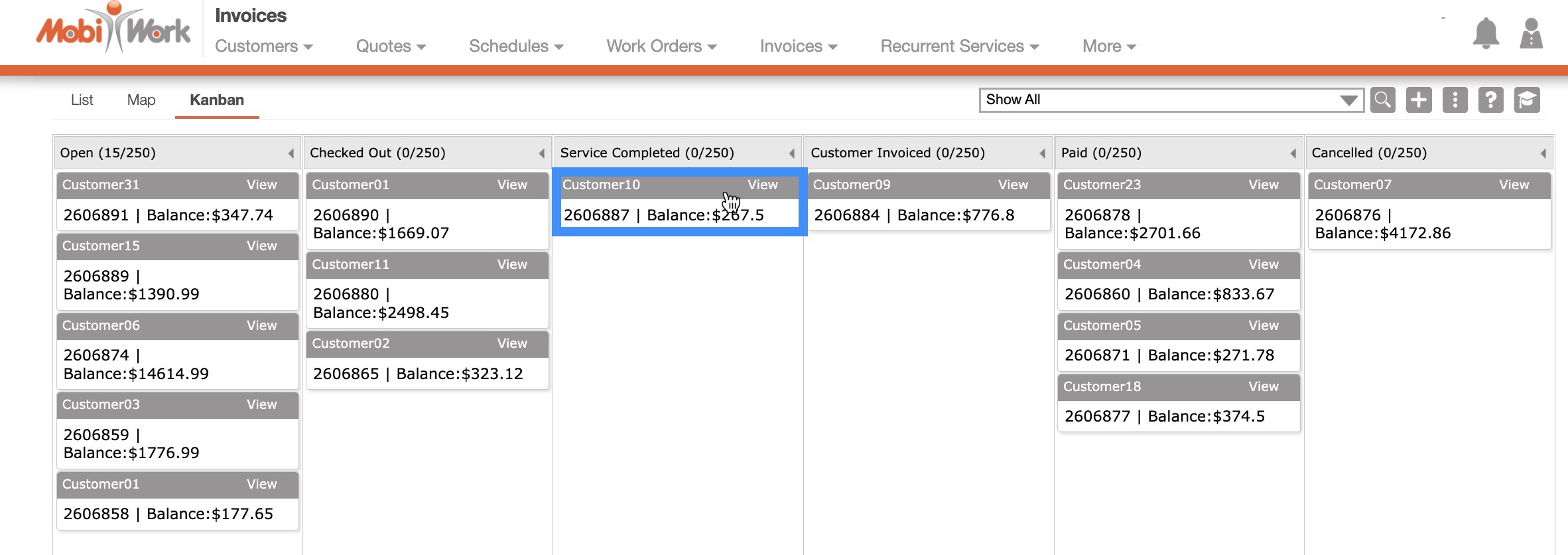The height and width of the screenshot is (555, 1568).
Task: Click View on Customer31 invoice card
Action: [261, 185]
